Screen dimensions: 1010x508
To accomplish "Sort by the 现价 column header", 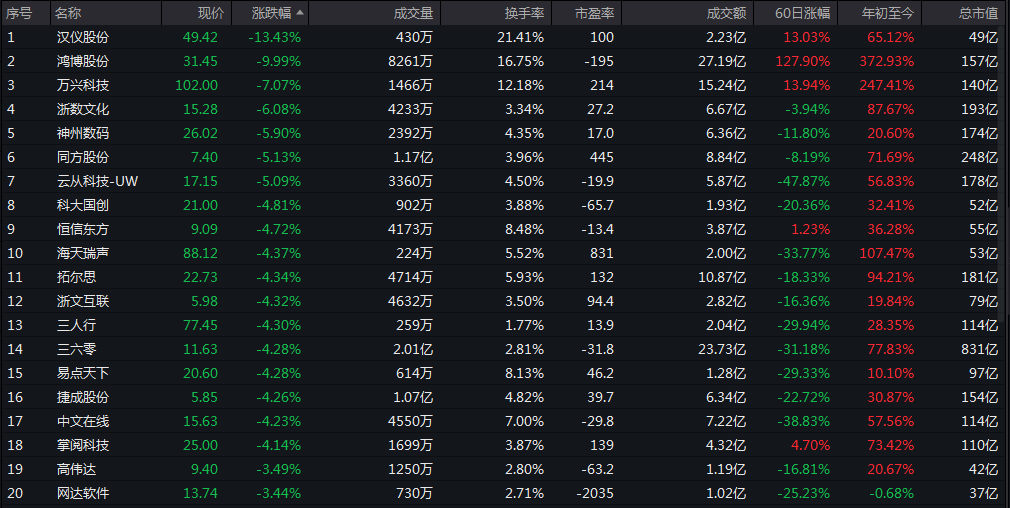I will click(196, 13).
